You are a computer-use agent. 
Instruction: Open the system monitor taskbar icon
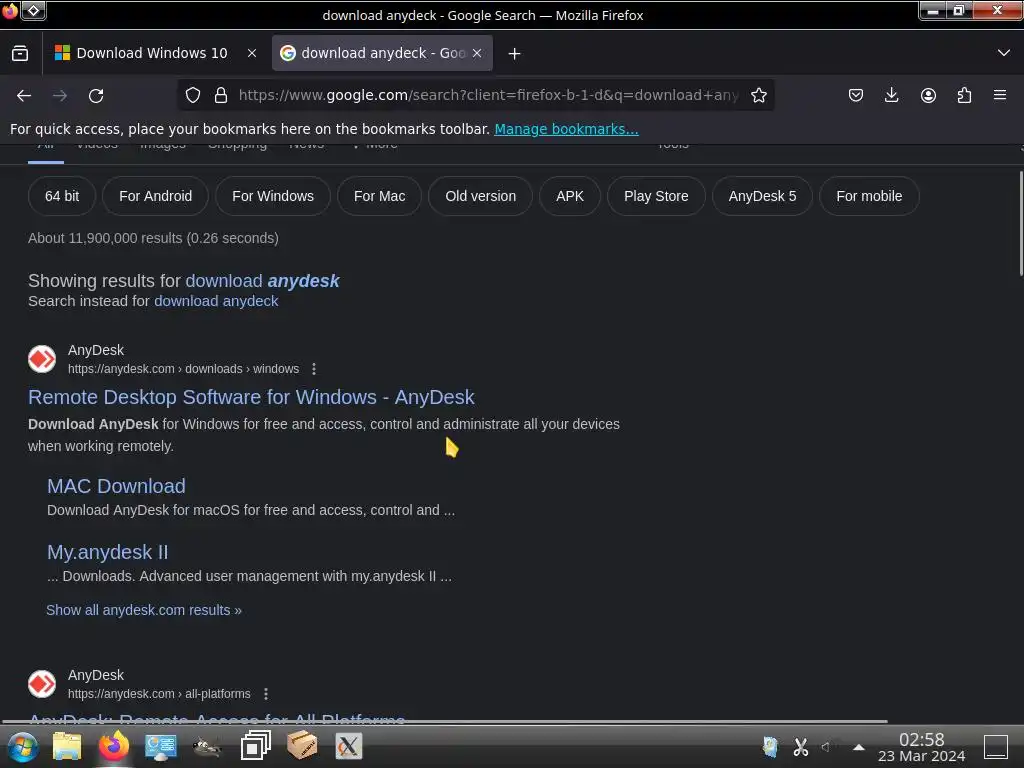(x=161, y=746)
